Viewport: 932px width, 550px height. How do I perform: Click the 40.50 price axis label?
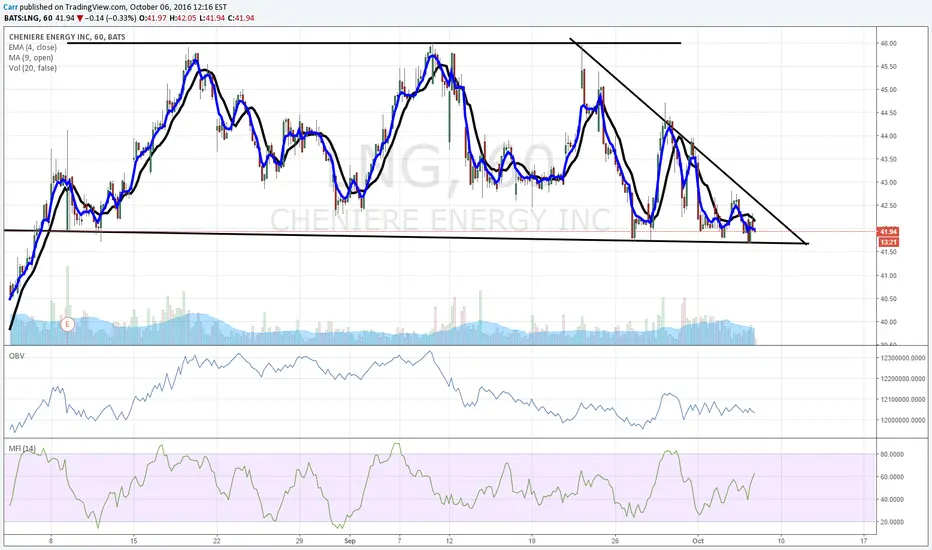pos(889,299)
